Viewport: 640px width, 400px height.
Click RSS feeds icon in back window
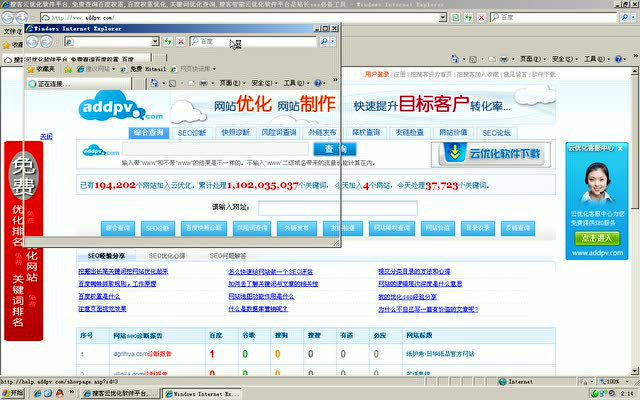(x=473, y=59)
